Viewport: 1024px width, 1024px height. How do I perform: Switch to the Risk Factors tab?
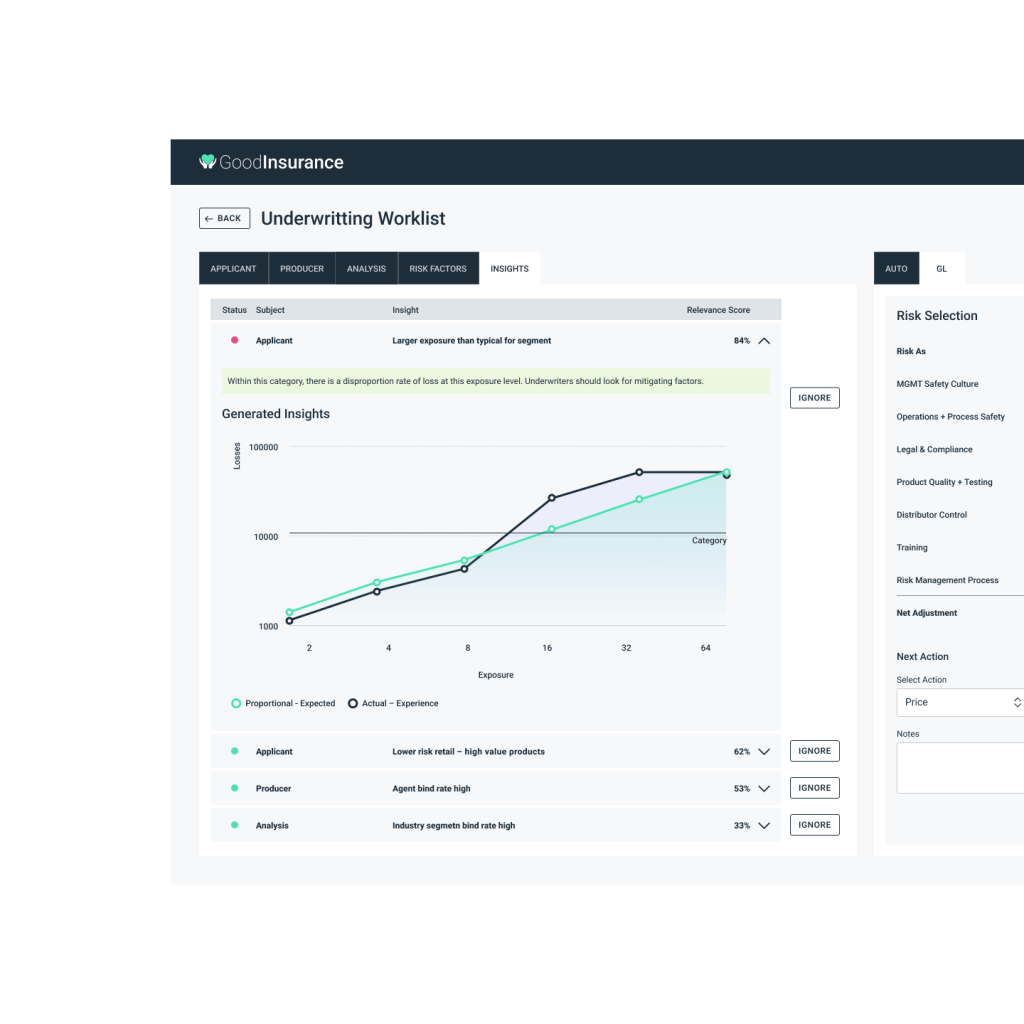point(438,269)
